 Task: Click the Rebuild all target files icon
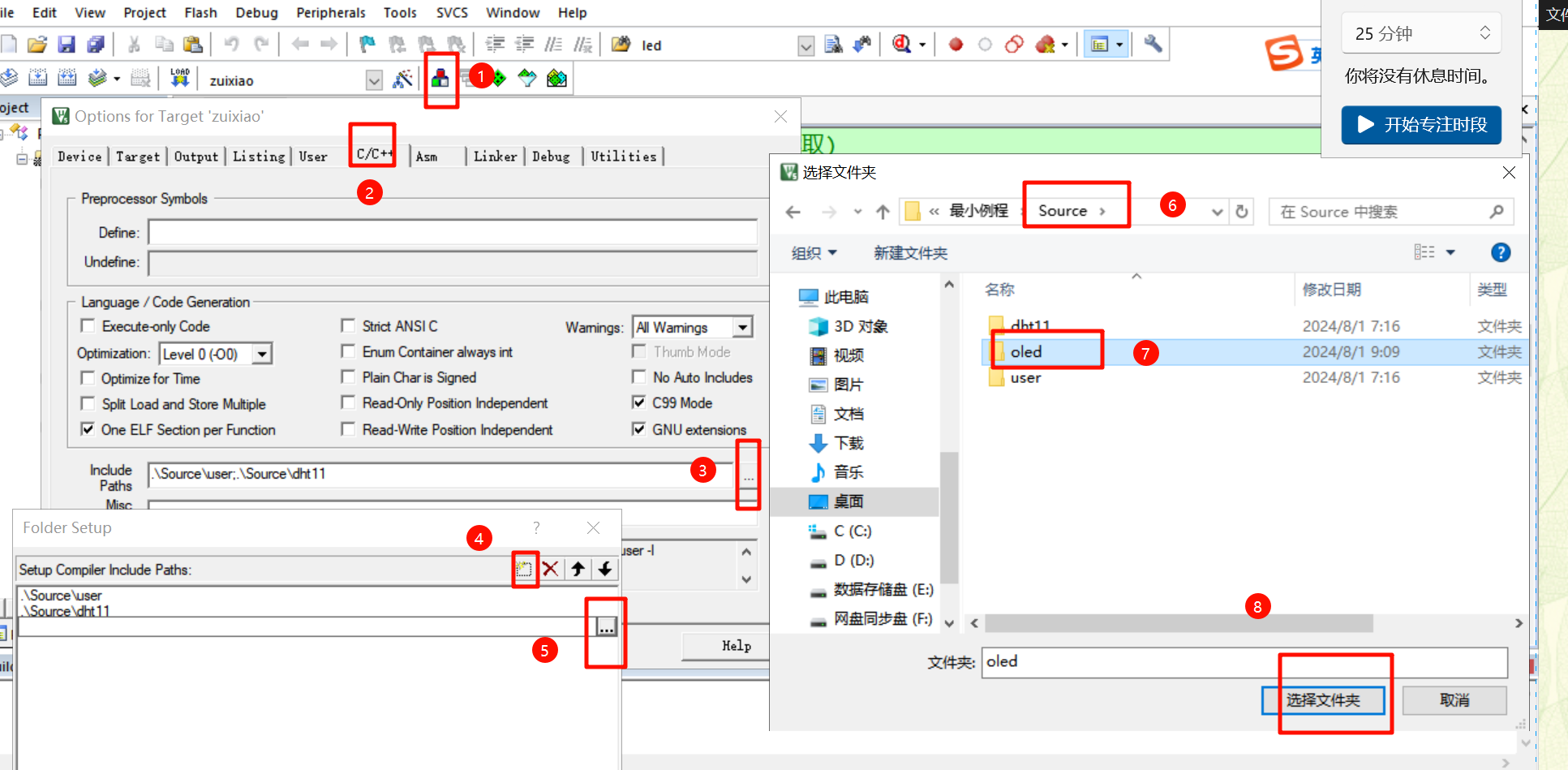(67, 79)
